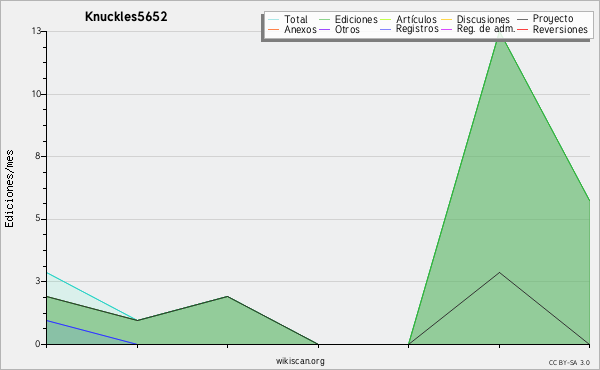Click the CC BY-SA 3.0 license text

point(569,363)
